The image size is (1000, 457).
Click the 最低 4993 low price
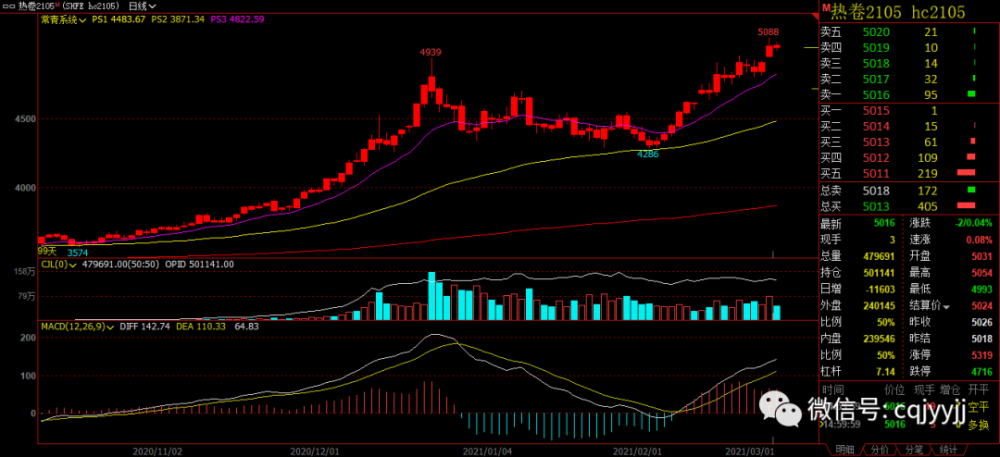click(x=982, y=289)
